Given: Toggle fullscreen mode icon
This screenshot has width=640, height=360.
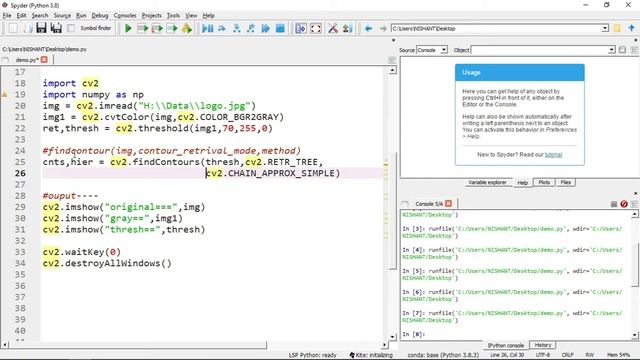Looking at the screenshot, I should [316, 29].
